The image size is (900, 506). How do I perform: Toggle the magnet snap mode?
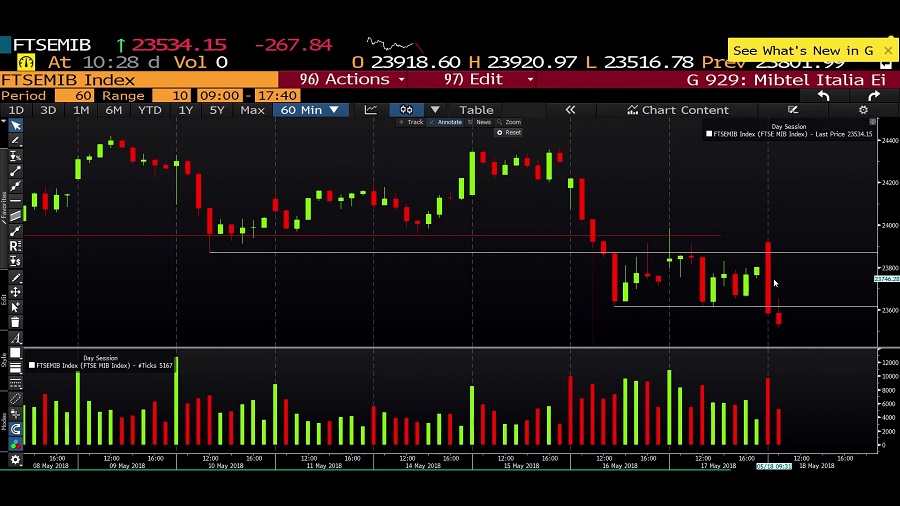[15, 429]
